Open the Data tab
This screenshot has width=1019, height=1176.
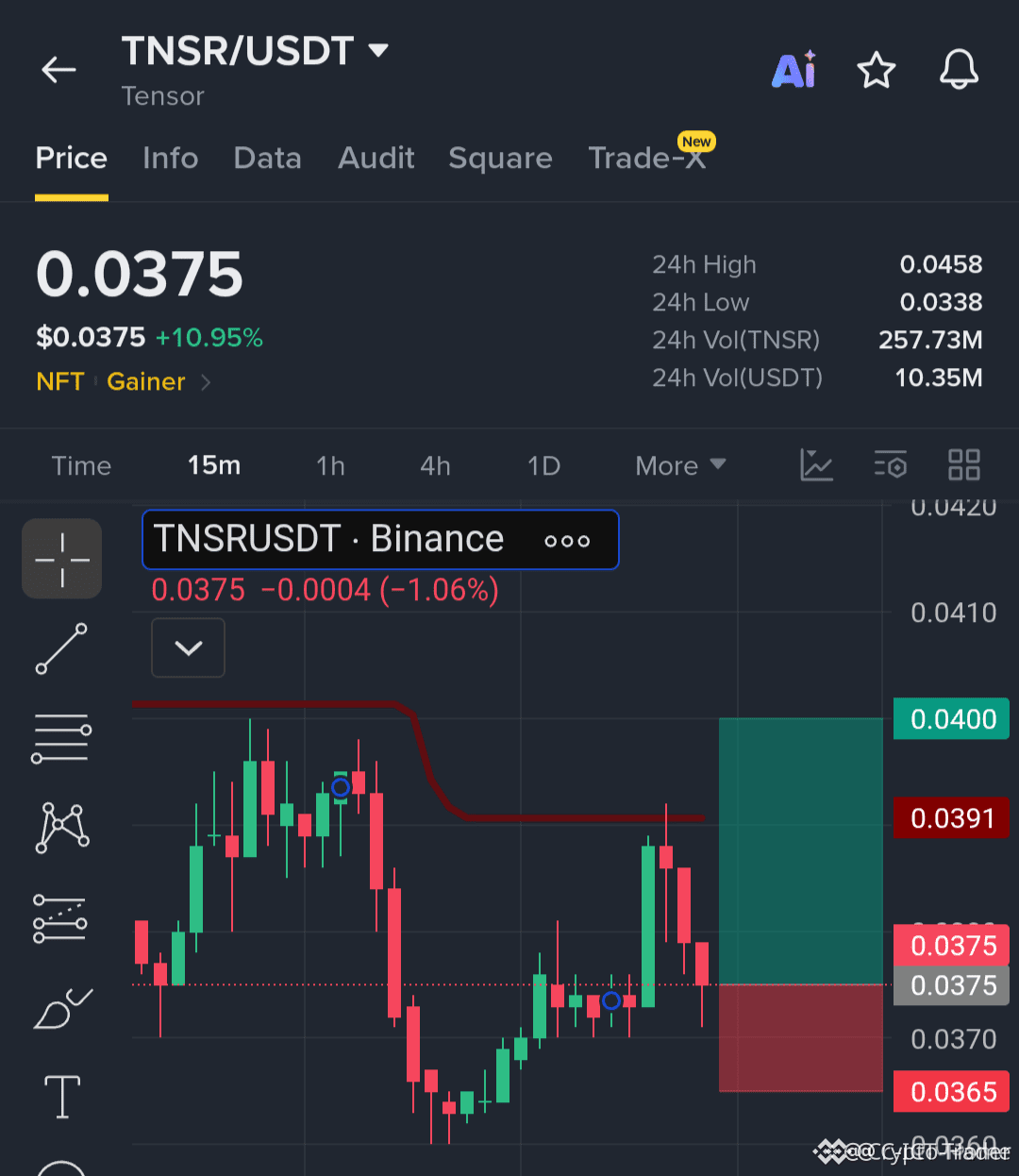pyautogui.click(x=268, y=158)
